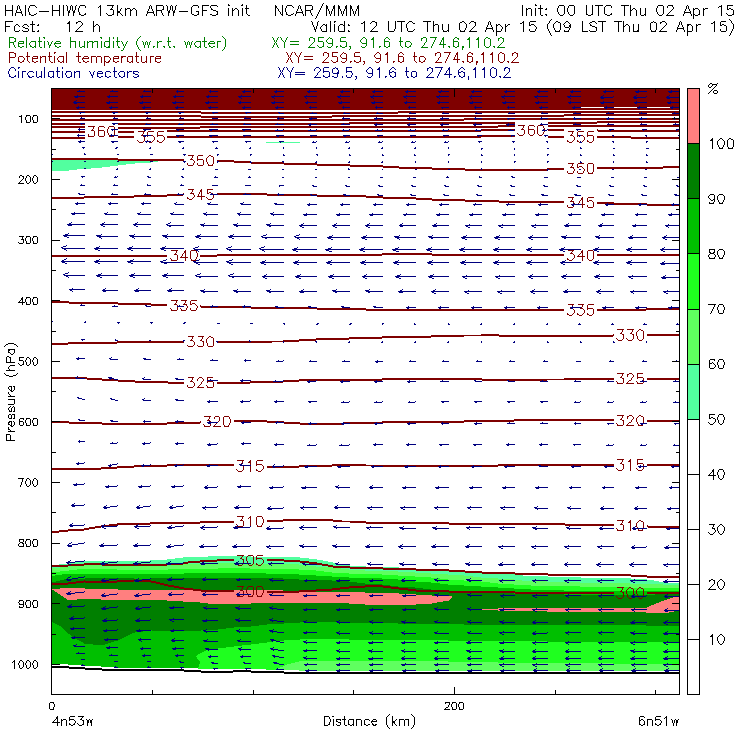The height and width of the screenshot is (740, 740).
Task: Click the left '345' contour label
Action: click(201, 194)
